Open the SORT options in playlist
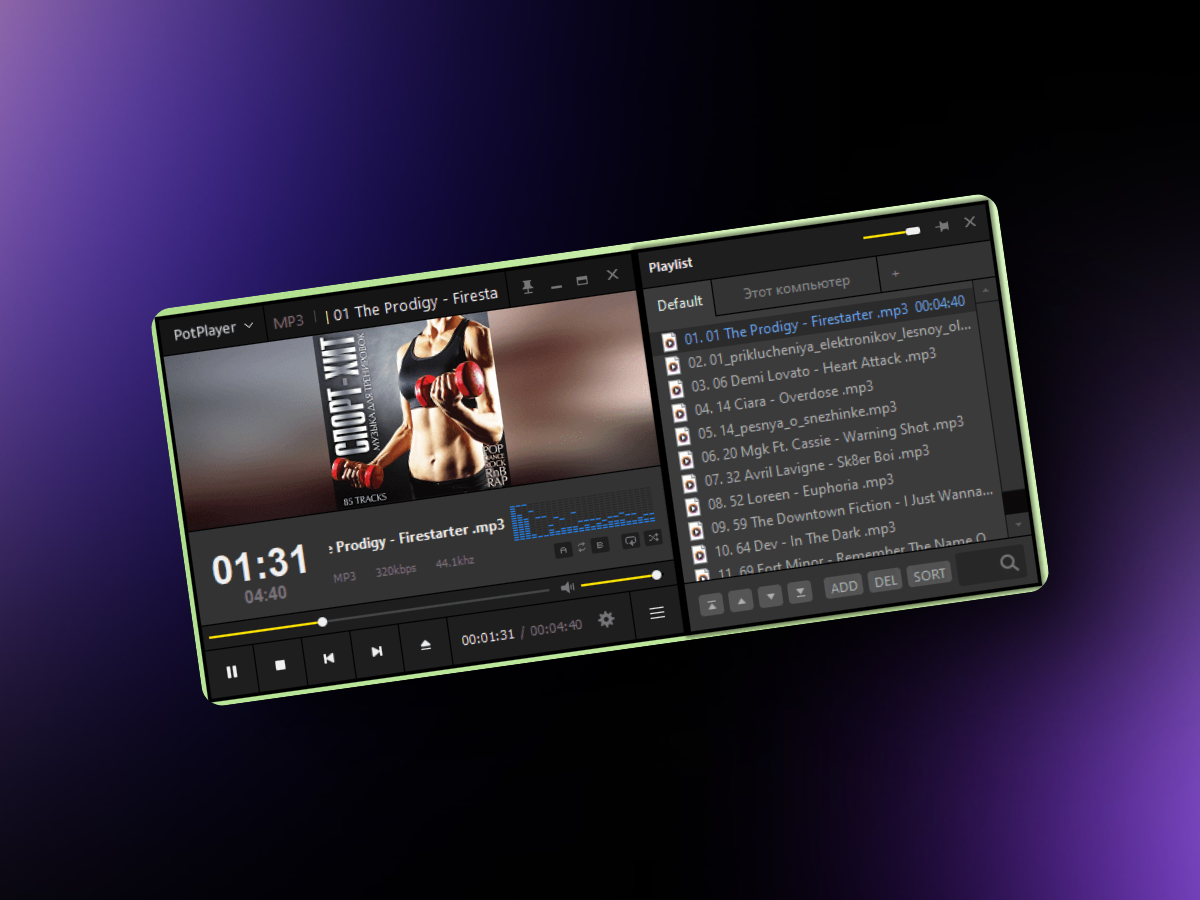The image size is (1200, 900). click(x=929, y=574)
